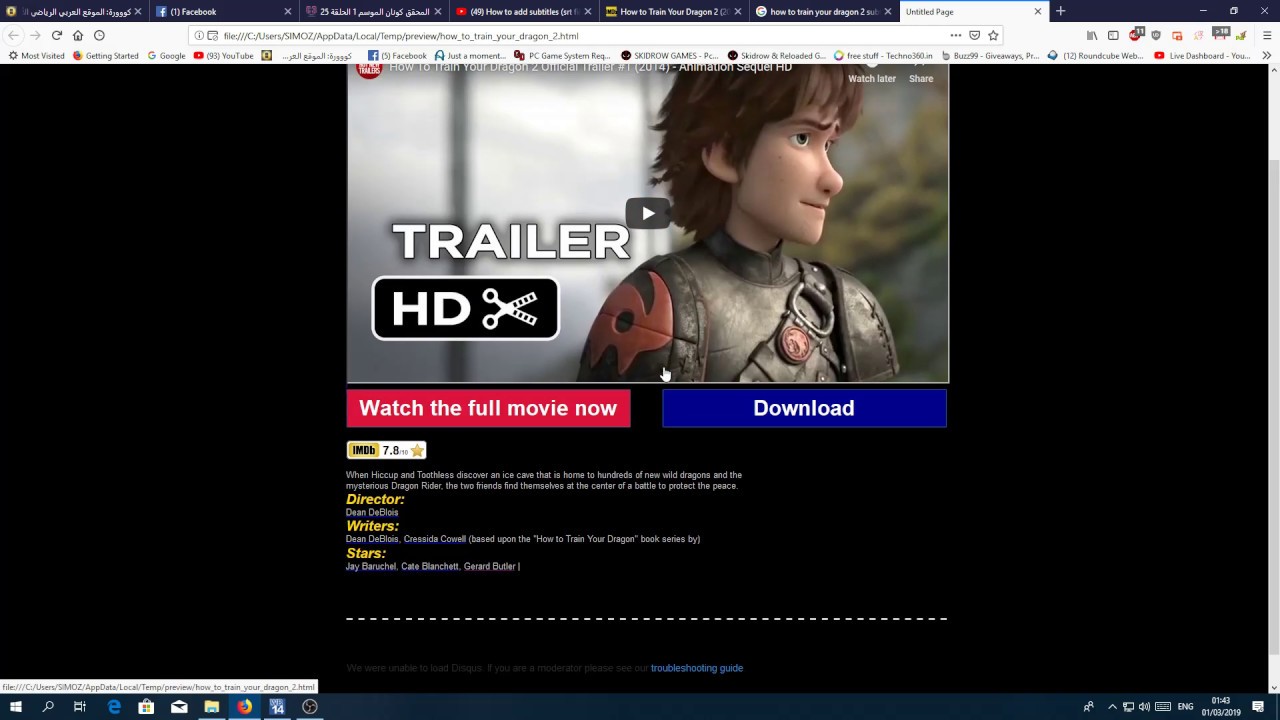Bookmark this page with star icon
This screenshot has height=720, width=1280.
(993, 35)
